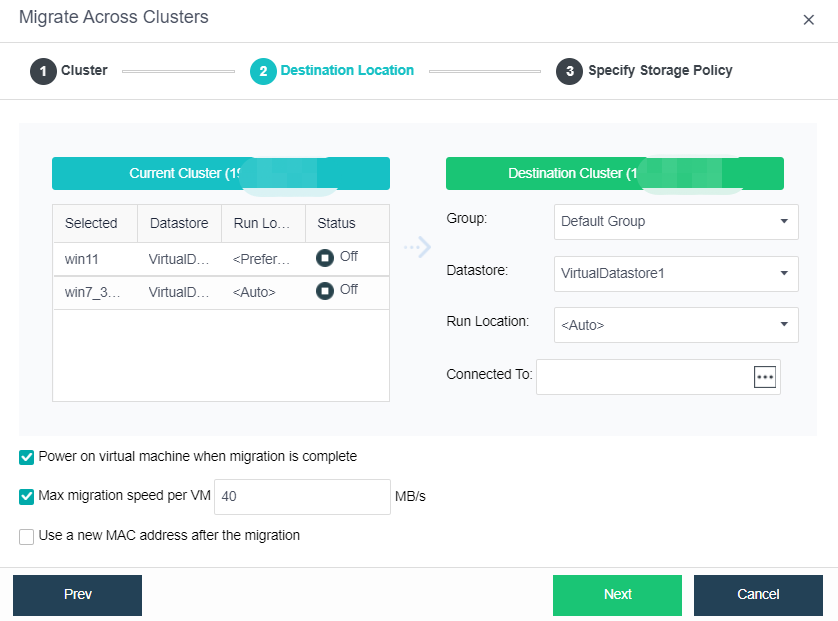This screenshot has width=838, height=621.
Task: Click the max migration speed input field
Action: click(x=302, y=496)
